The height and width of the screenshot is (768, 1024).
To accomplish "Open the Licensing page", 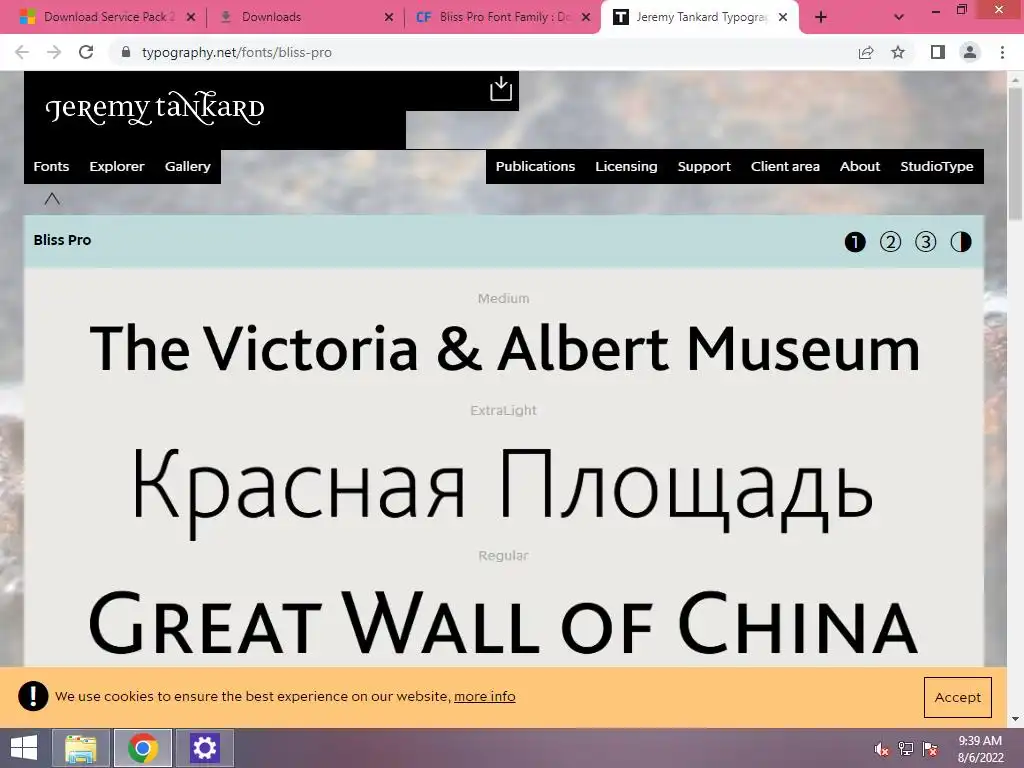I will pos(626,167).
